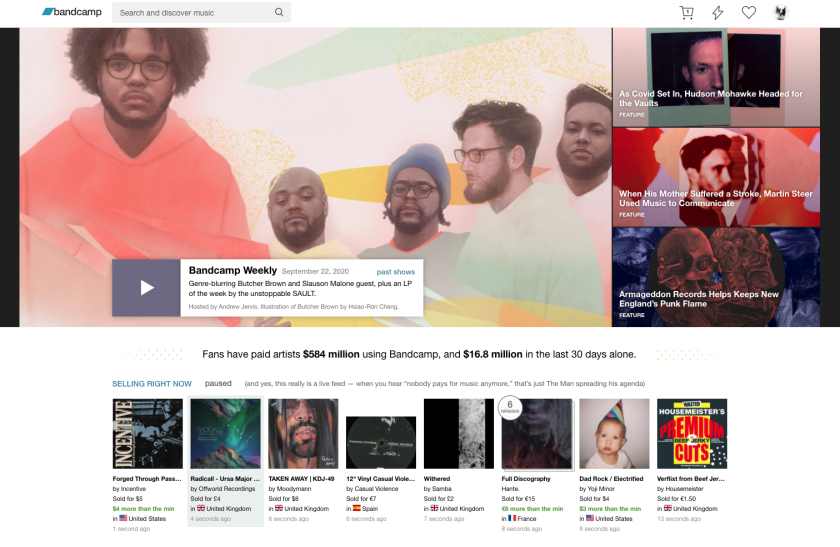Click the by Housemeister artist text
Viewport: 840px width, 547px height.
click(680, 489)
